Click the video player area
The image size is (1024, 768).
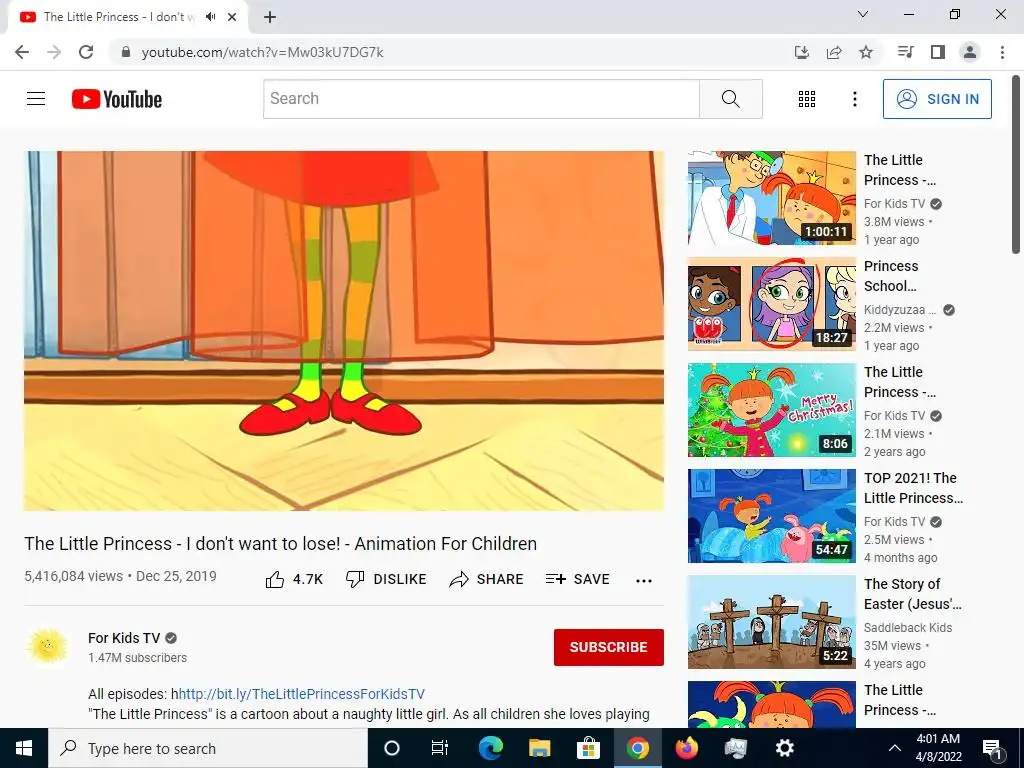(344, 330)
